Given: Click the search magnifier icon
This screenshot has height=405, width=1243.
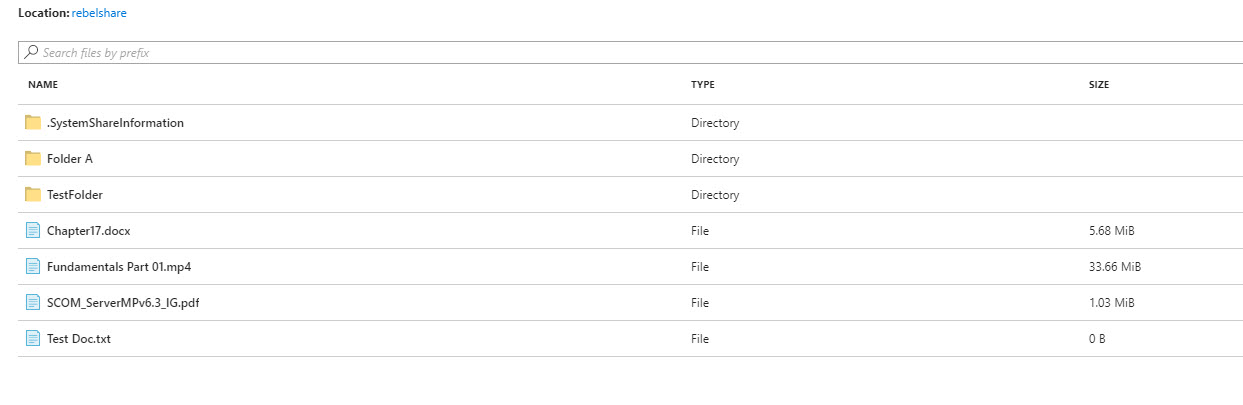Looking at the screenshot, I should pos(32,52).
